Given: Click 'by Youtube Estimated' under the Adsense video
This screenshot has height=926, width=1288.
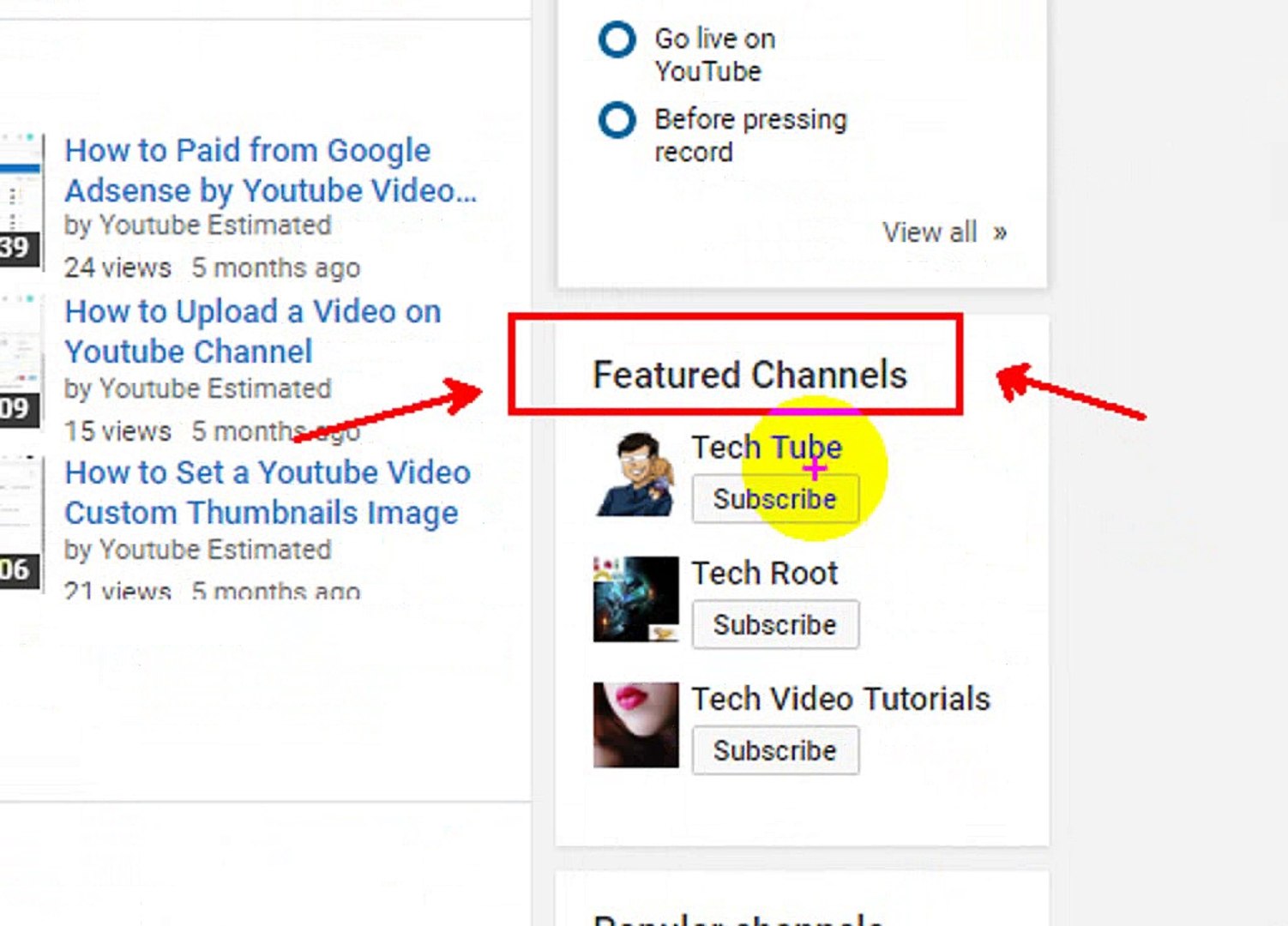Looking at the screenshot, I should point(198,225).
